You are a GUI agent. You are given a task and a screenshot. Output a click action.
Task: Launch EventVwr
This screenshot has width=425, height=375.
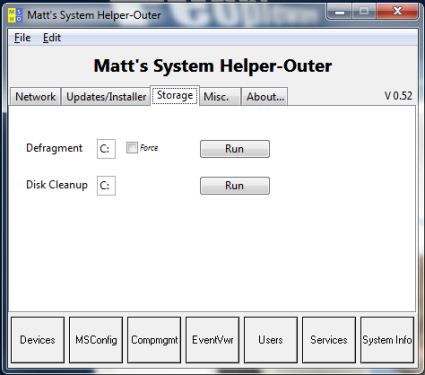pos(212,340)
